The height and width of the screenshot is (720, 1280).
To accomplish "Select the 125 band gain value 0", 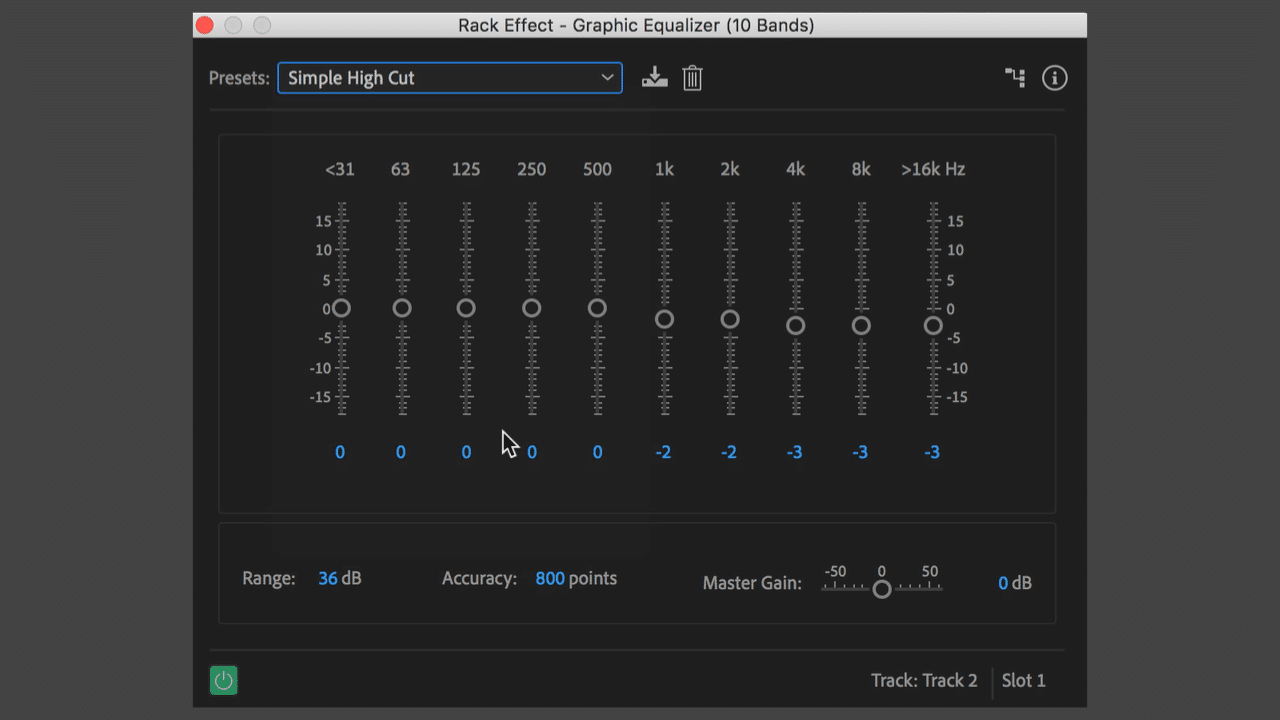I will click(466, 452).
